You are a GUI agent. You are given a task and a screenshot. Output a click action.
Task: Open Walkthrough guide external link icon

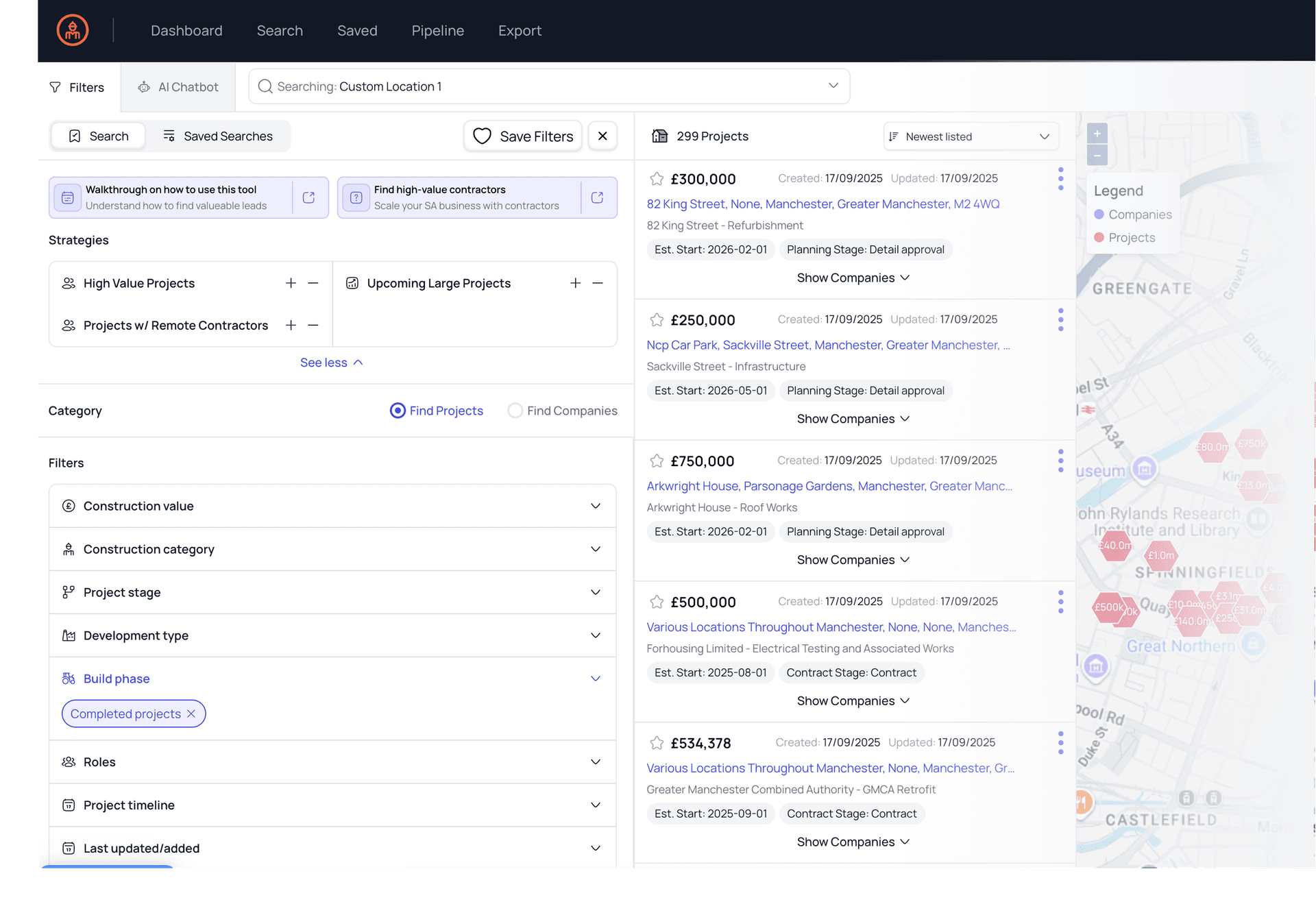308,197
